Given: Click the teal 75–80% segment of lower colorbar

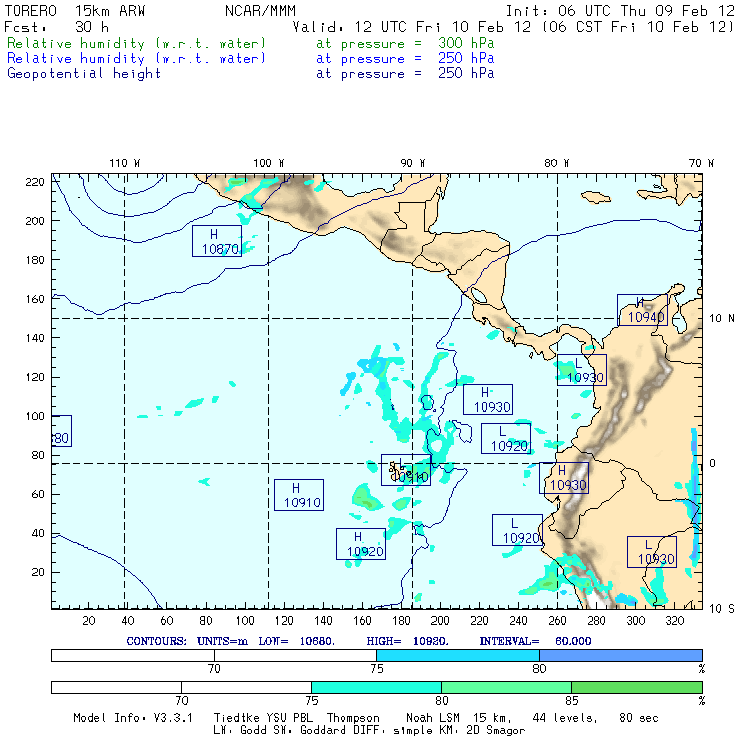Looking at the screenshot, I should (x=376, y=687).
